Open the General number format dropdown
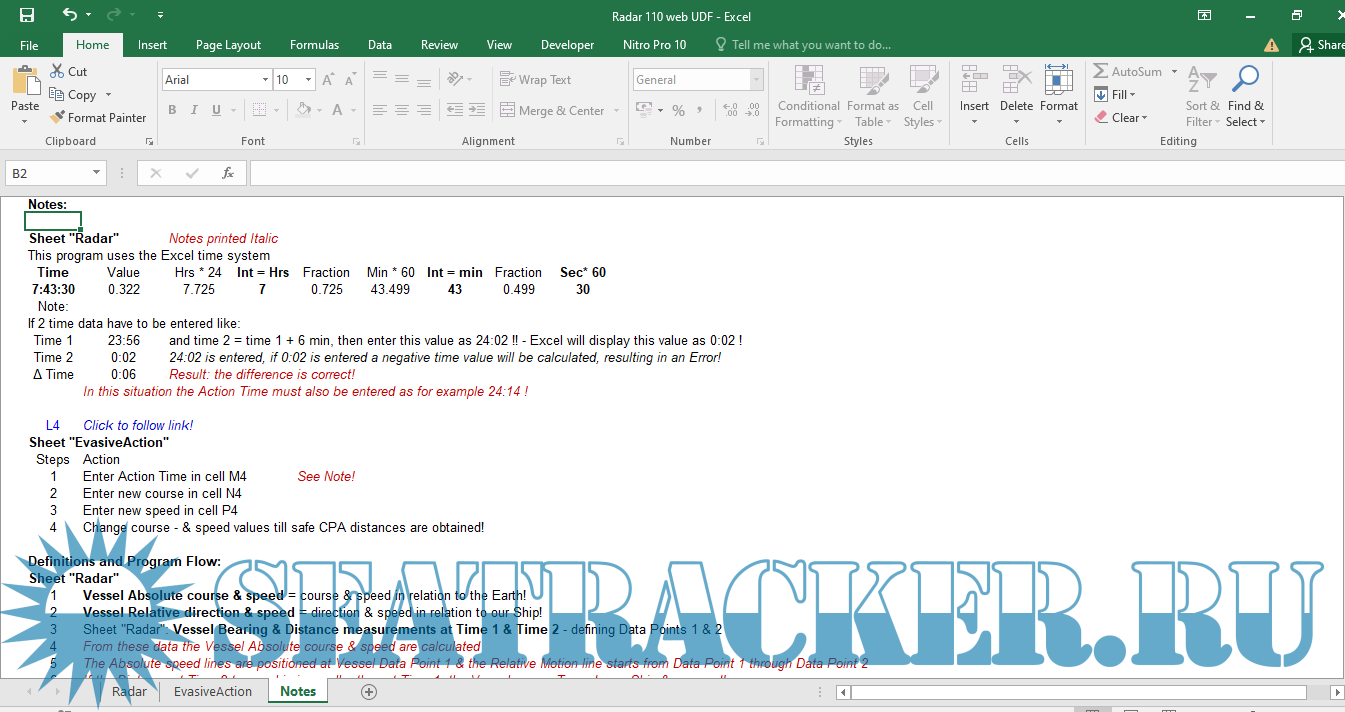The image size is (1345, 712). pos(756,80)
